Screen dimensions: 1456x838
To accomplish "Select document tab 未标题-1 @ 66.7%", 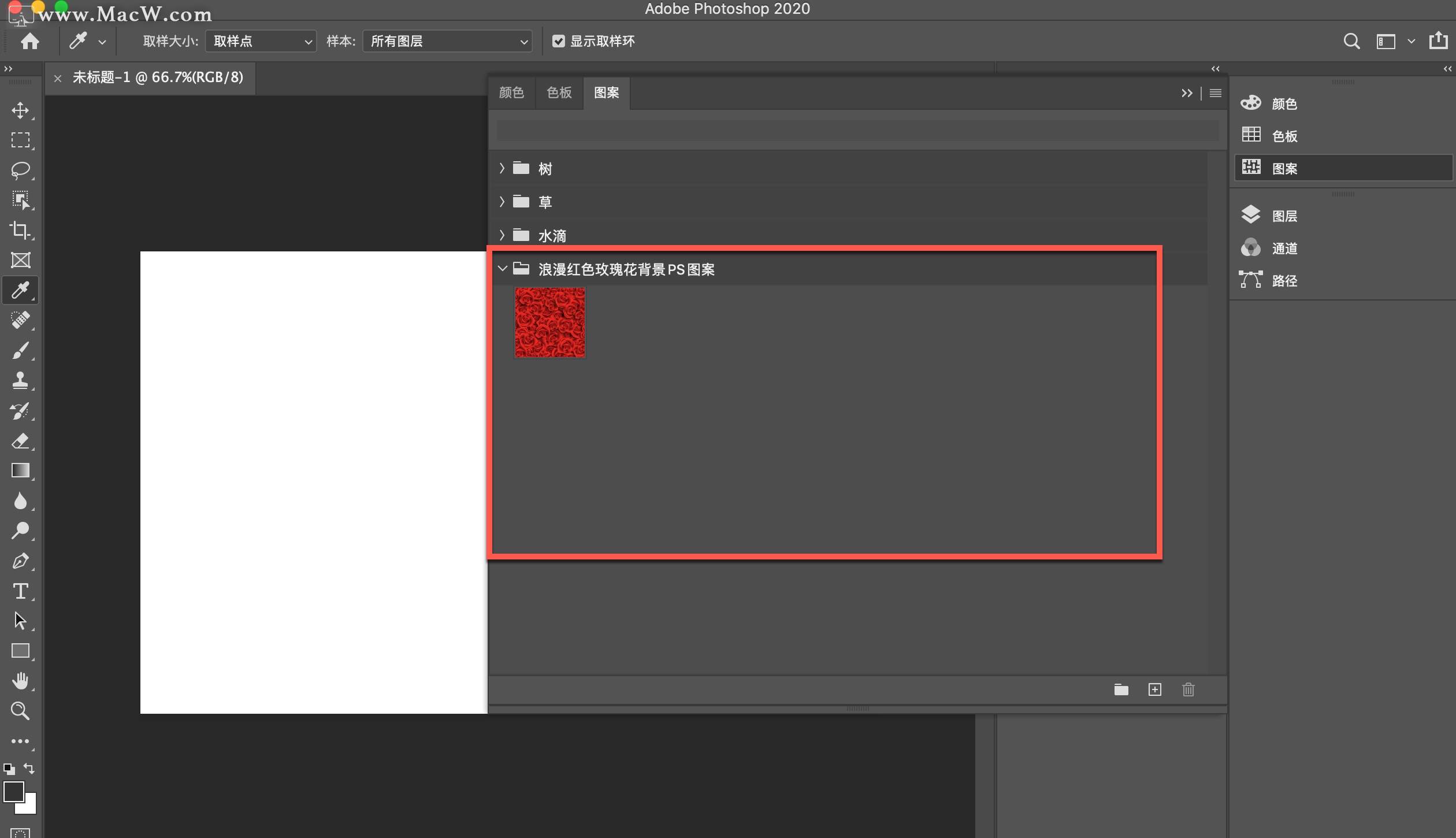I will click(158, 77).
